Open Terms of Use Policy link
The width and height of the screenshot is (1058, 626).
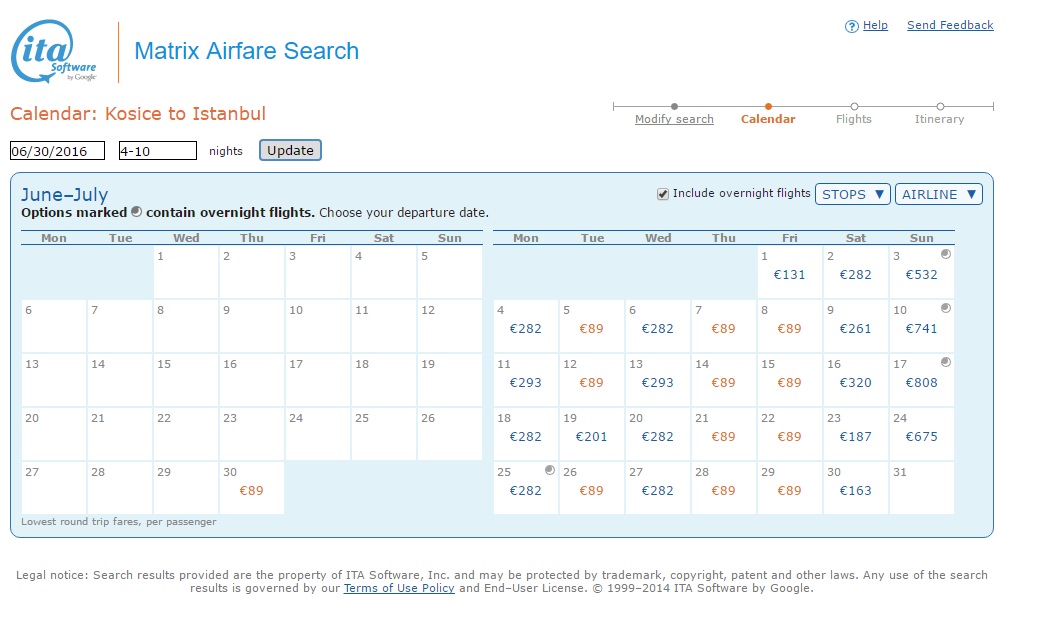(399, 588)
